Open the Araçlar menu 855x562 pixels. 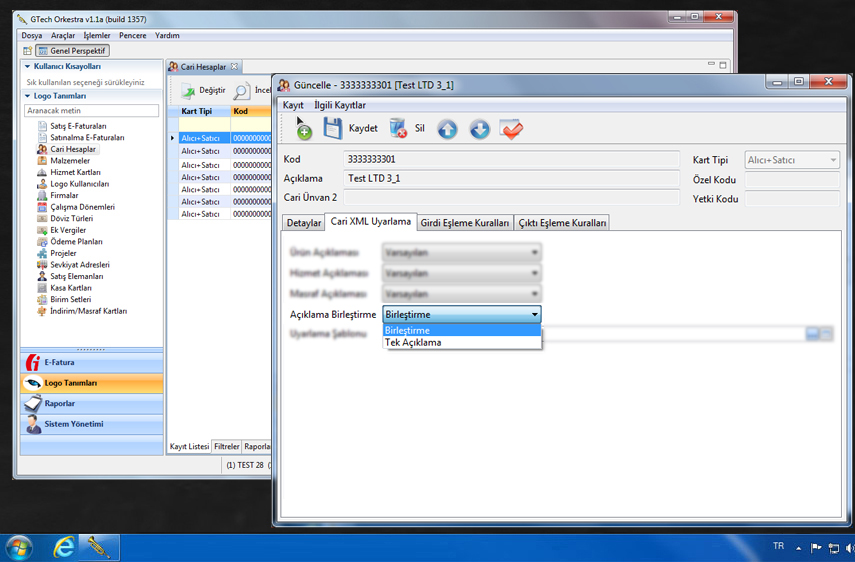pyautogui.click(x=63, y=35)
